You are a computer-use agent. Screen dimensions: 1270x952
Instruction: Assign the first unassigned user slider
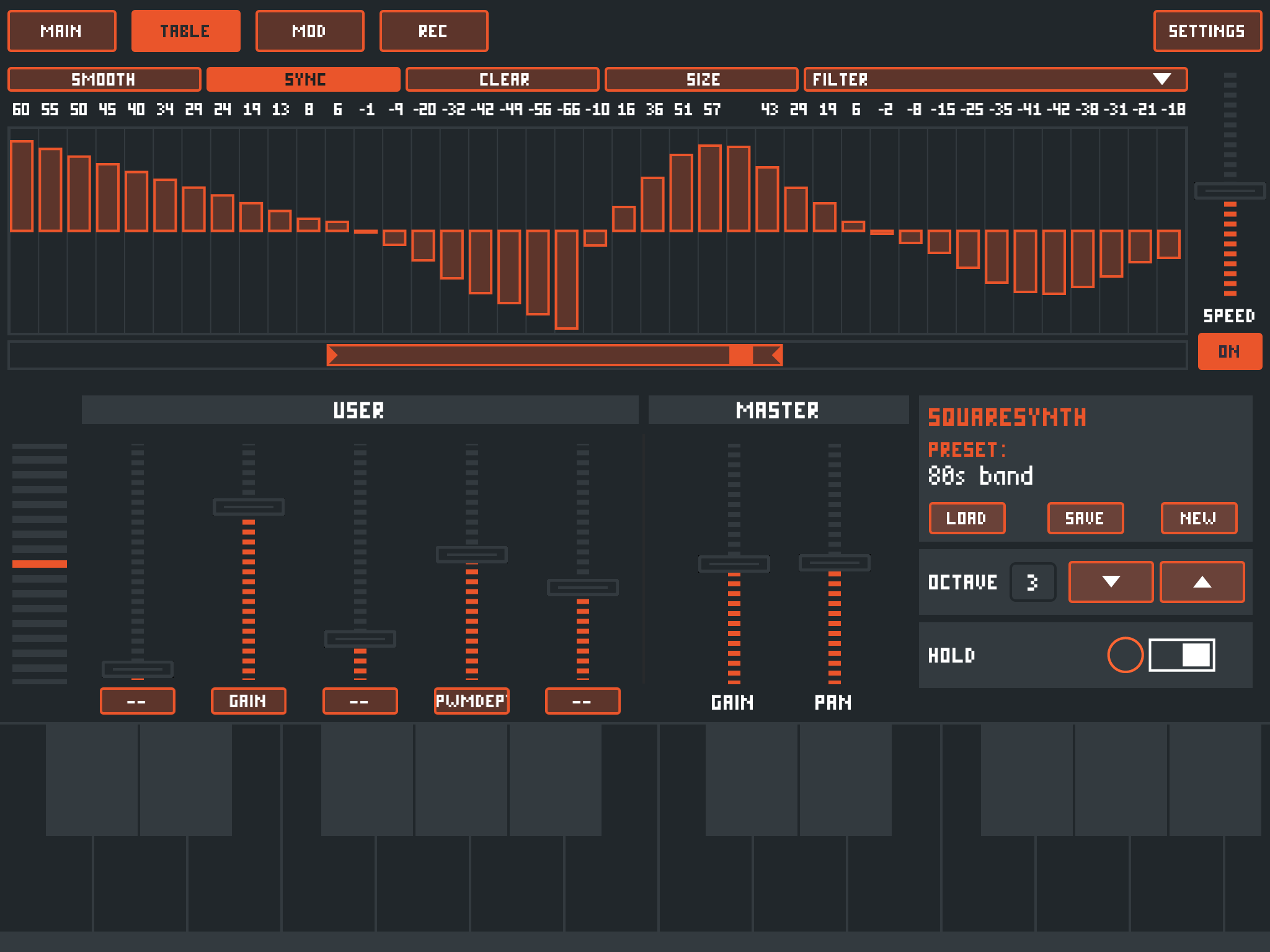(137, 701)
